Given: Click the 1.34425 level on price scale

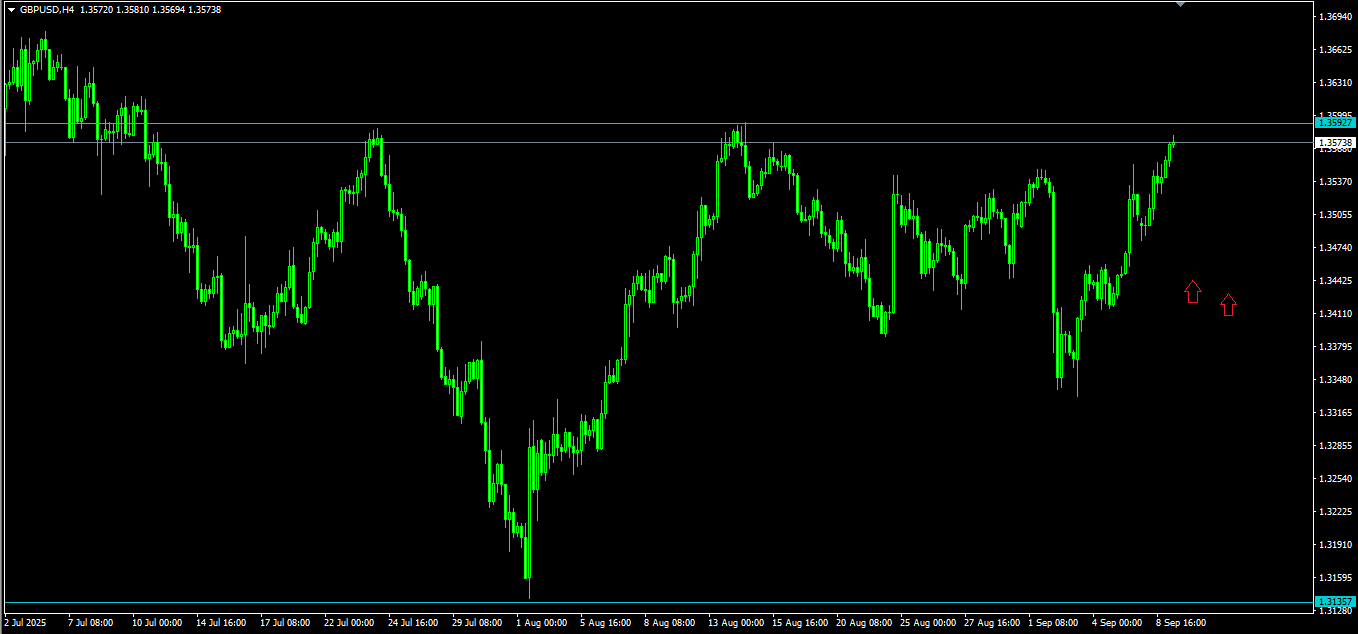Looking at the screenshot, I should [1336, 281].
